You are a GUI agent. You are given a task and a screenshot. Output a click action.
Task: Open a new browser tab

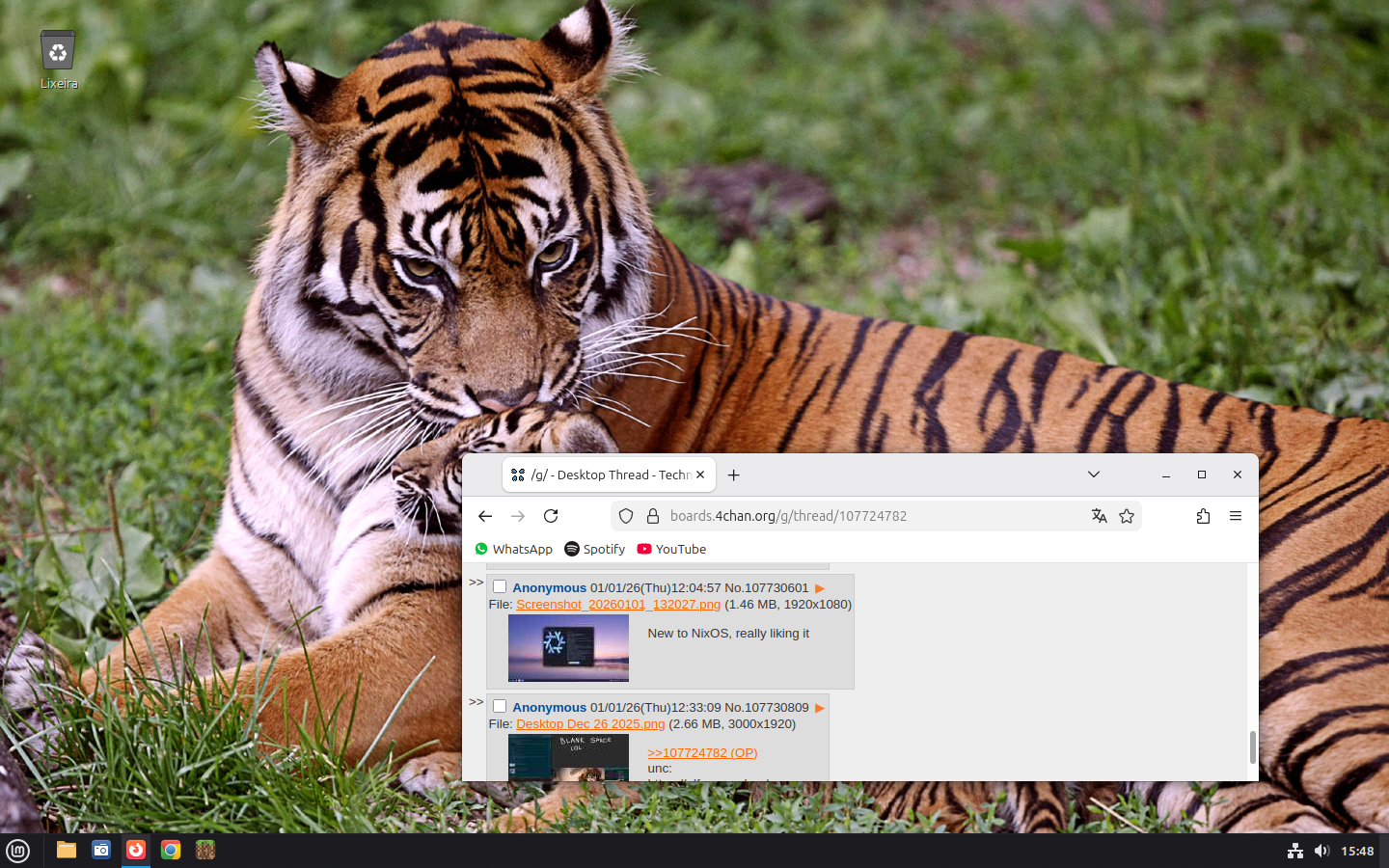pyautogui.click(x=734, y=475)
